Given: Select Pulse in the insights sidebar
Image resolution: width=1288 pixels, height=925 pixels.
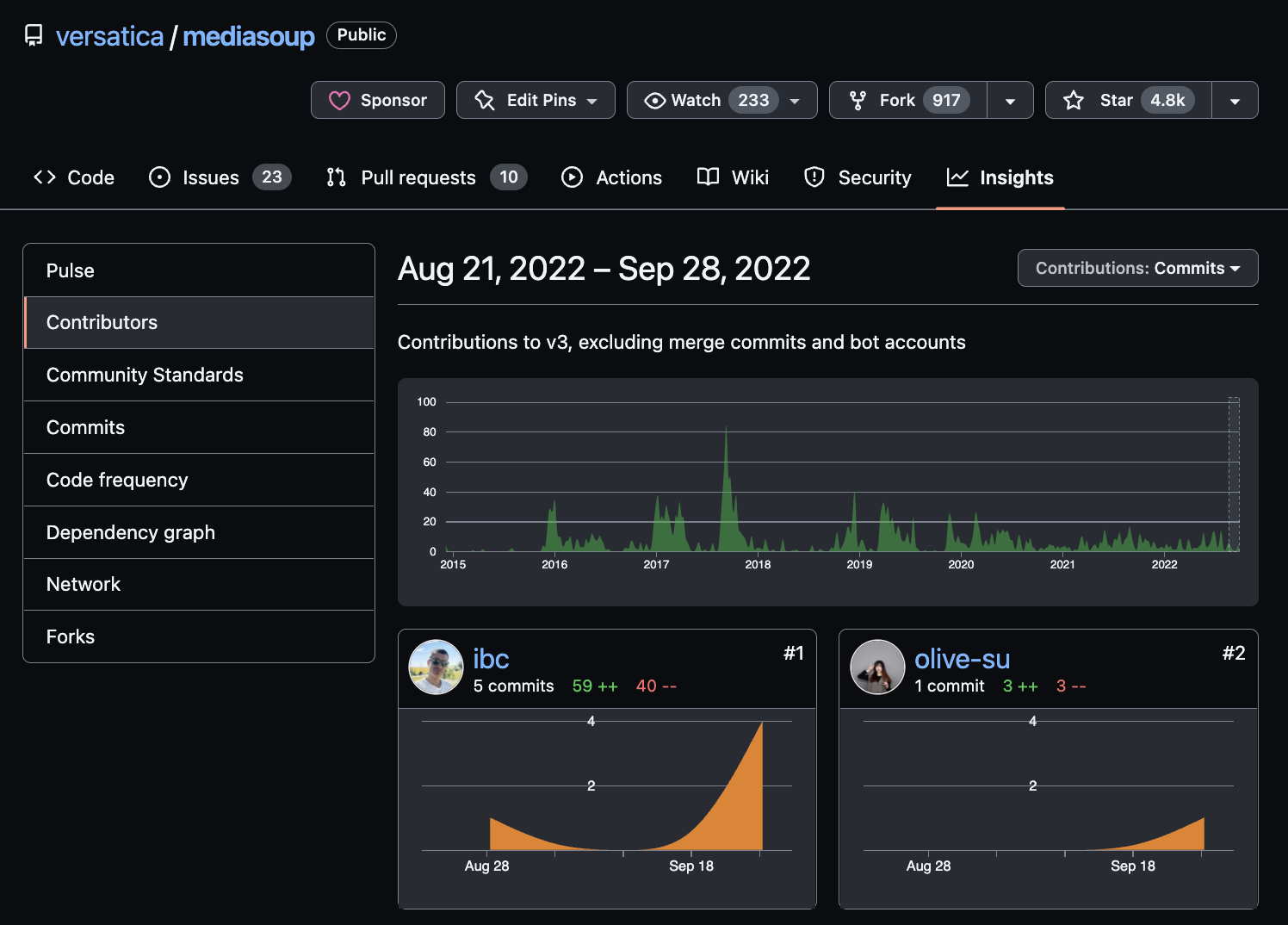Looking at the screenshot, I should pos(199,270).
